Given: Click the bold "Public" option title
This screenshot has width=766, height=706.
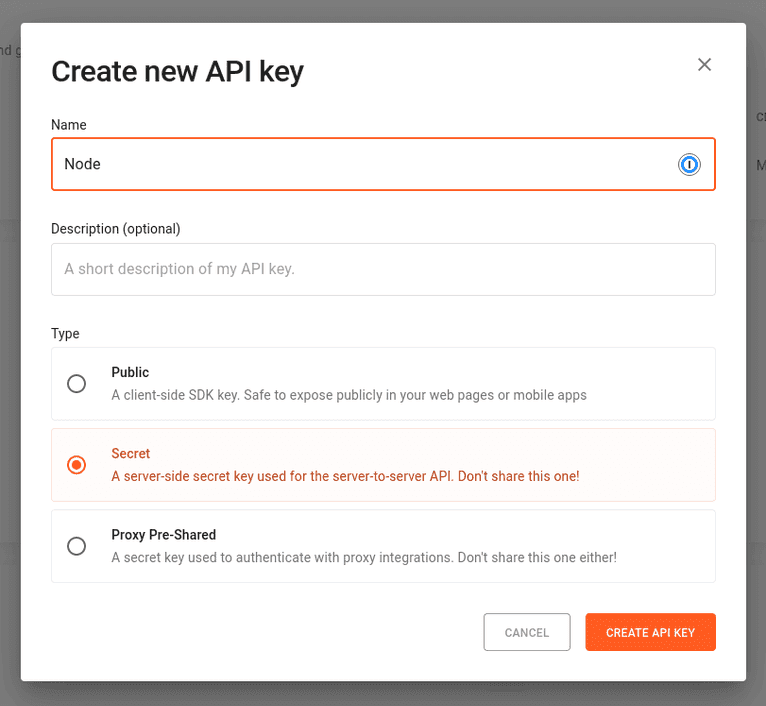Looking at the screenshot, I should (x=130, y=372).
